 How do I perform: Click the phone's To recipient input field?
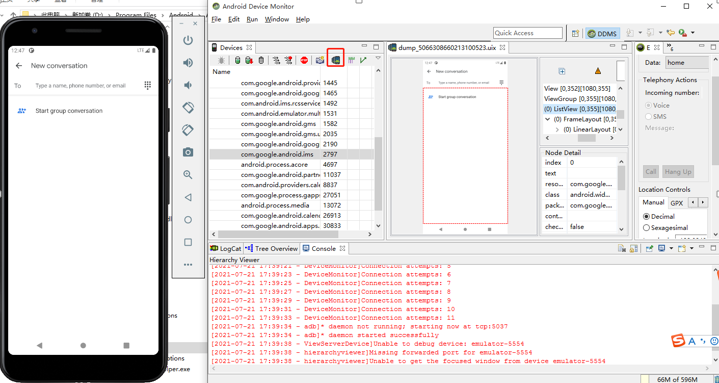[80, 85]
